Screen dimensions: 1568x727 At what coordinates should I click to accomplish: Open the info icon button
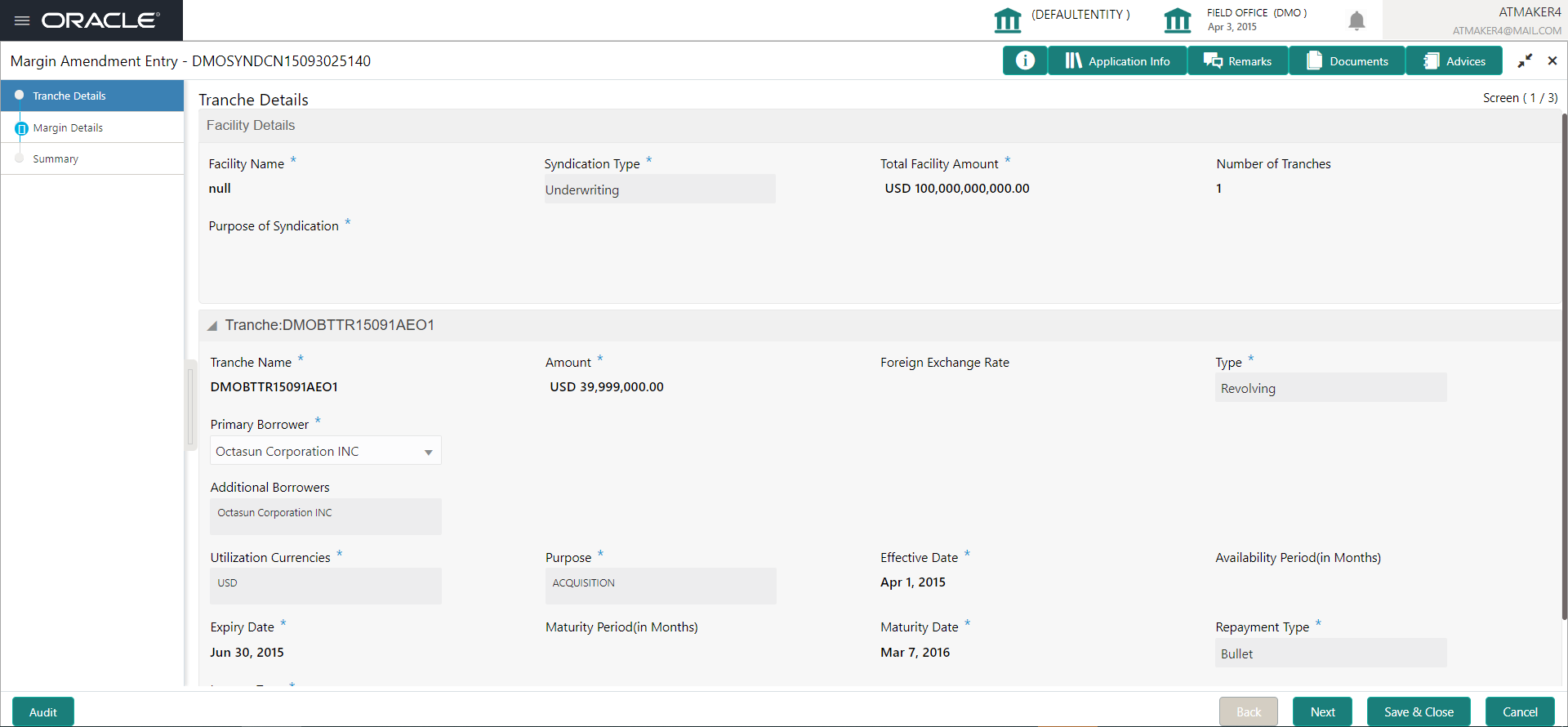(x=1025, y=60)
